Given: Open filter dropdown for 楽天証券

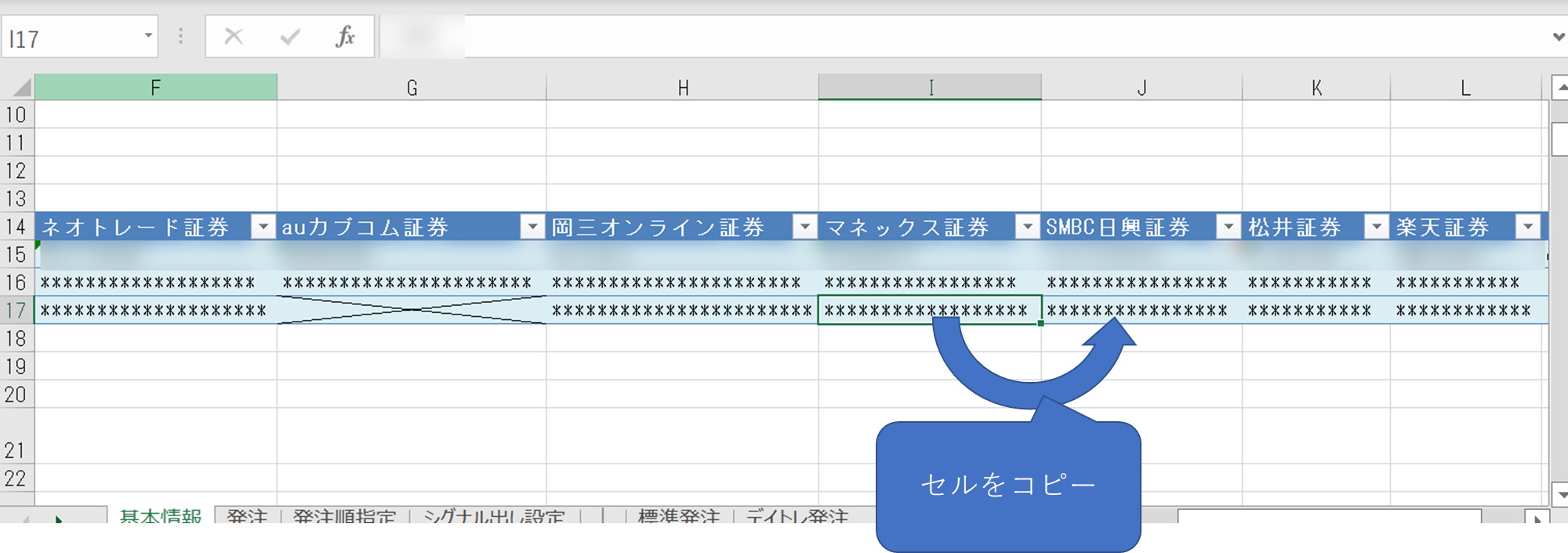Looking at the screenshot, I should click(x=1527, y=227).
